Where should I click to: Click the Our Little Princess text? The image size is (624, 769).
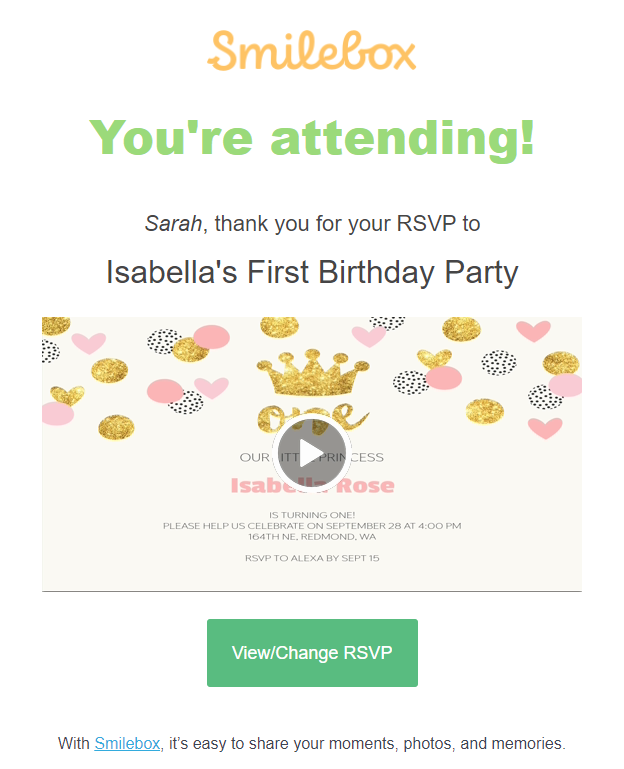(312, 457)
